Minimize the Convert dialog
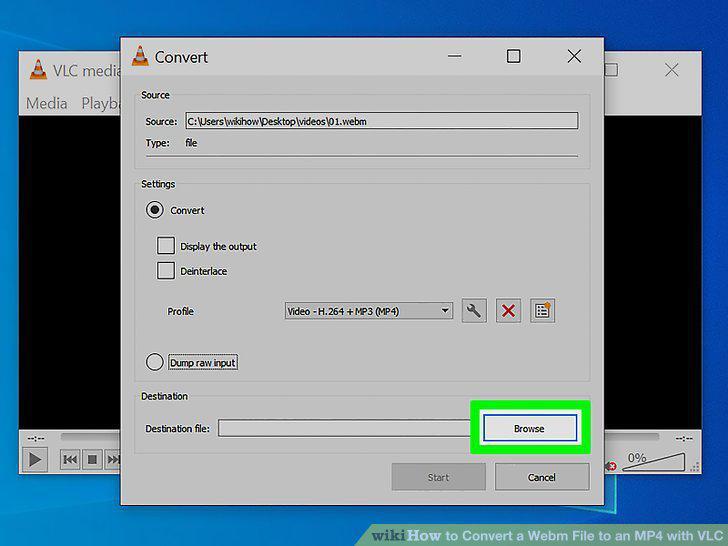Screen dimensions: 728x546 (455, 56)
